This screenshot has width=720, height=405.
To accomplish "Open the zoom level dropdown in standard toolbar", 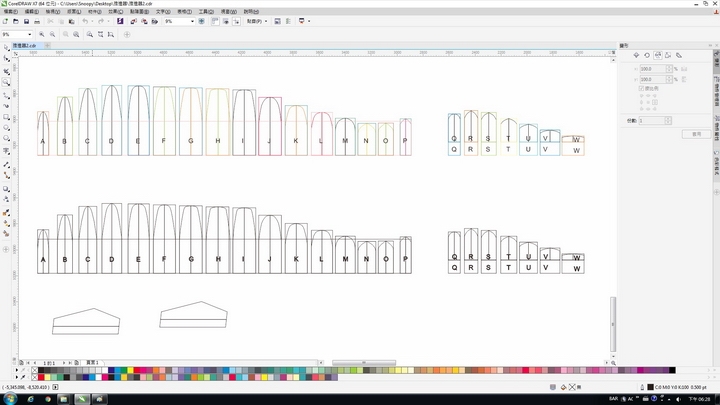I will coord(192,21).
